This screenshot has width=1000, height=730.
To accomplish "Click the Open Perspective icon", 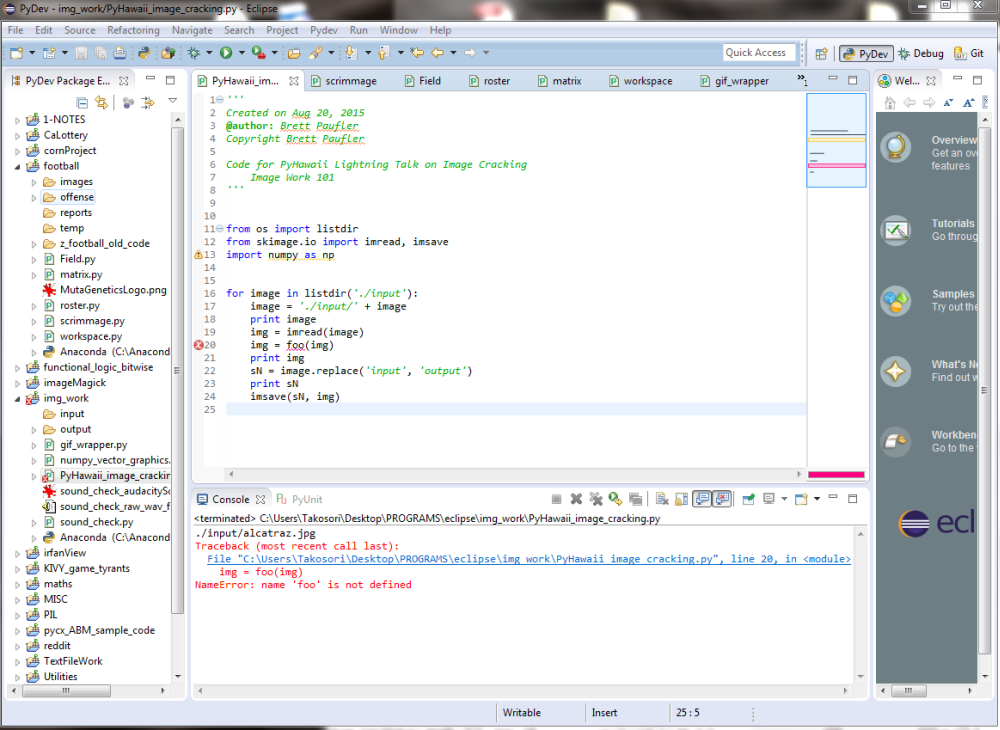I will [x=821, y=54].
